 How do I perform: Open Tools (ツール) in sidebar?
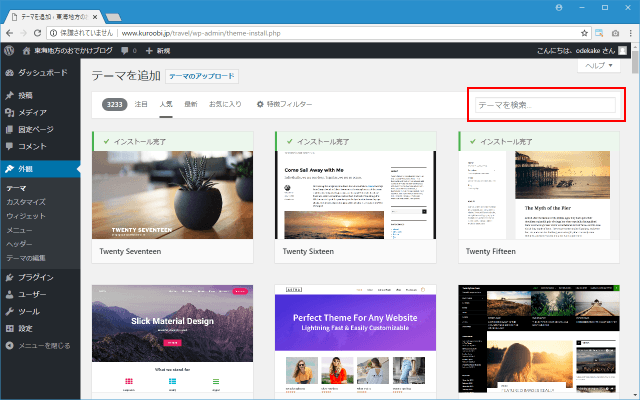coord(28,311)
